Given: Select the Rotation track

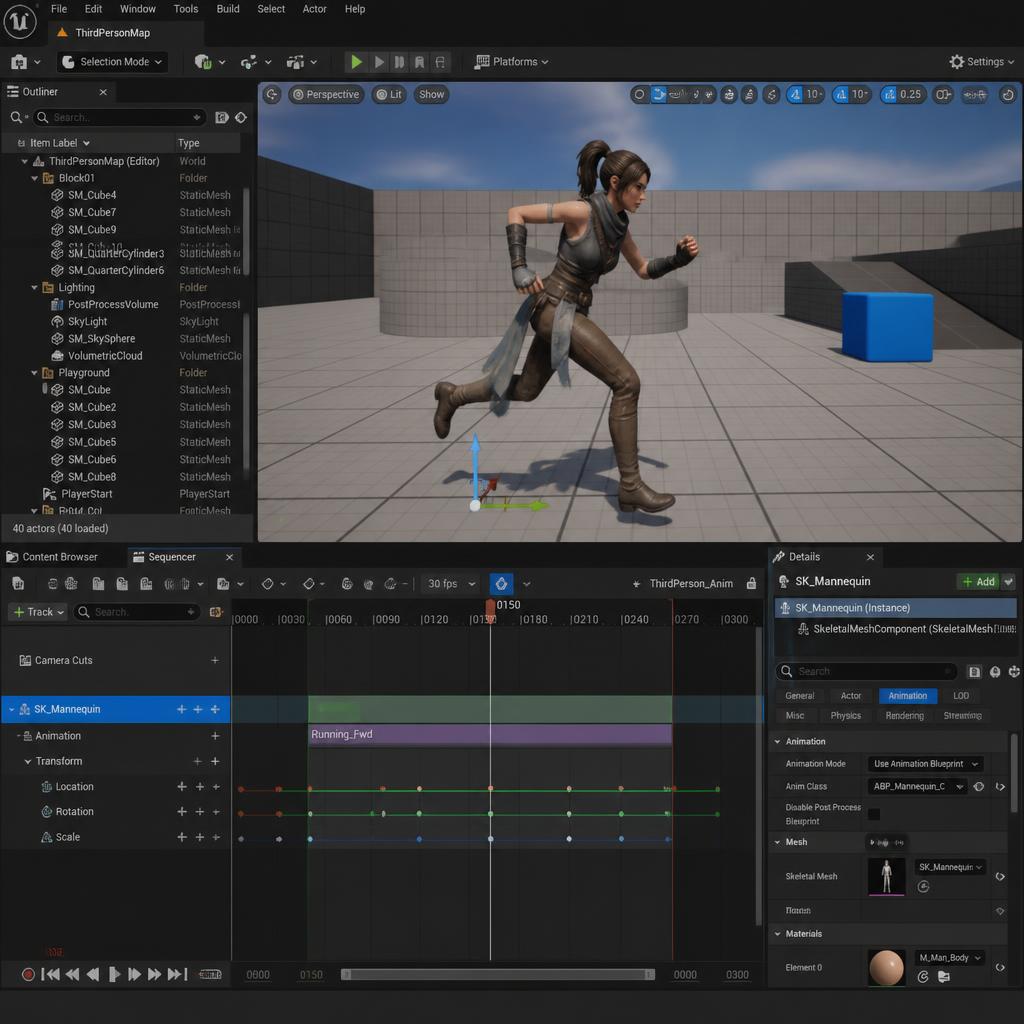Looking at the screenshot, I should point(74,812).
